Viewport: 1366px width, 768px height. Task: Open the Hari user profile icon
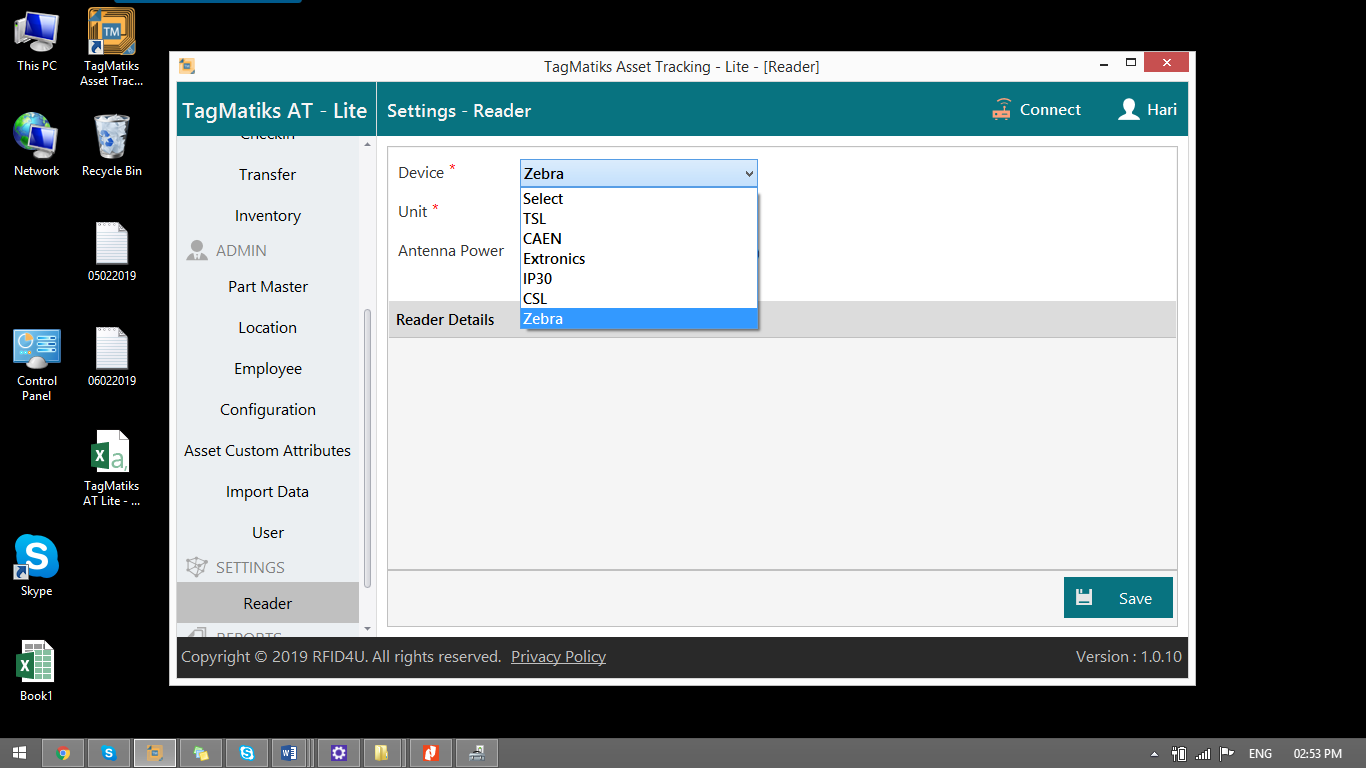point(1129,110)
